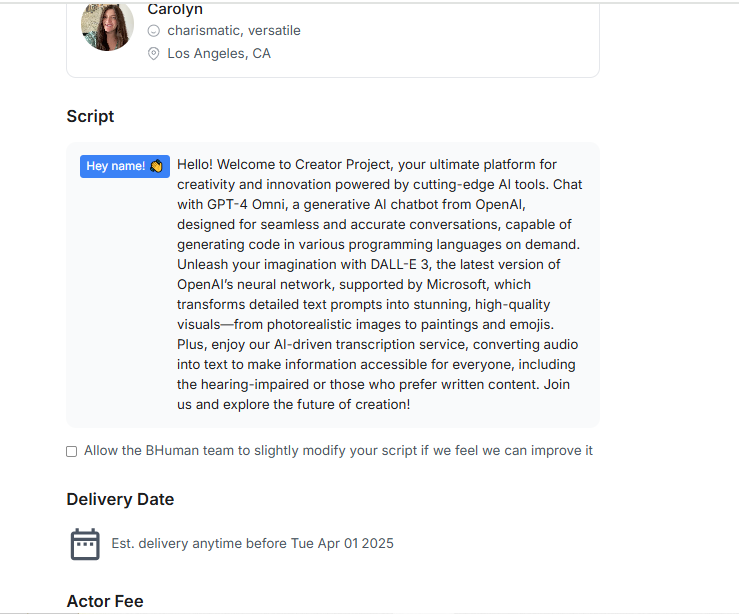Click the calendar icon under Delivery Date

pos(85,544)
